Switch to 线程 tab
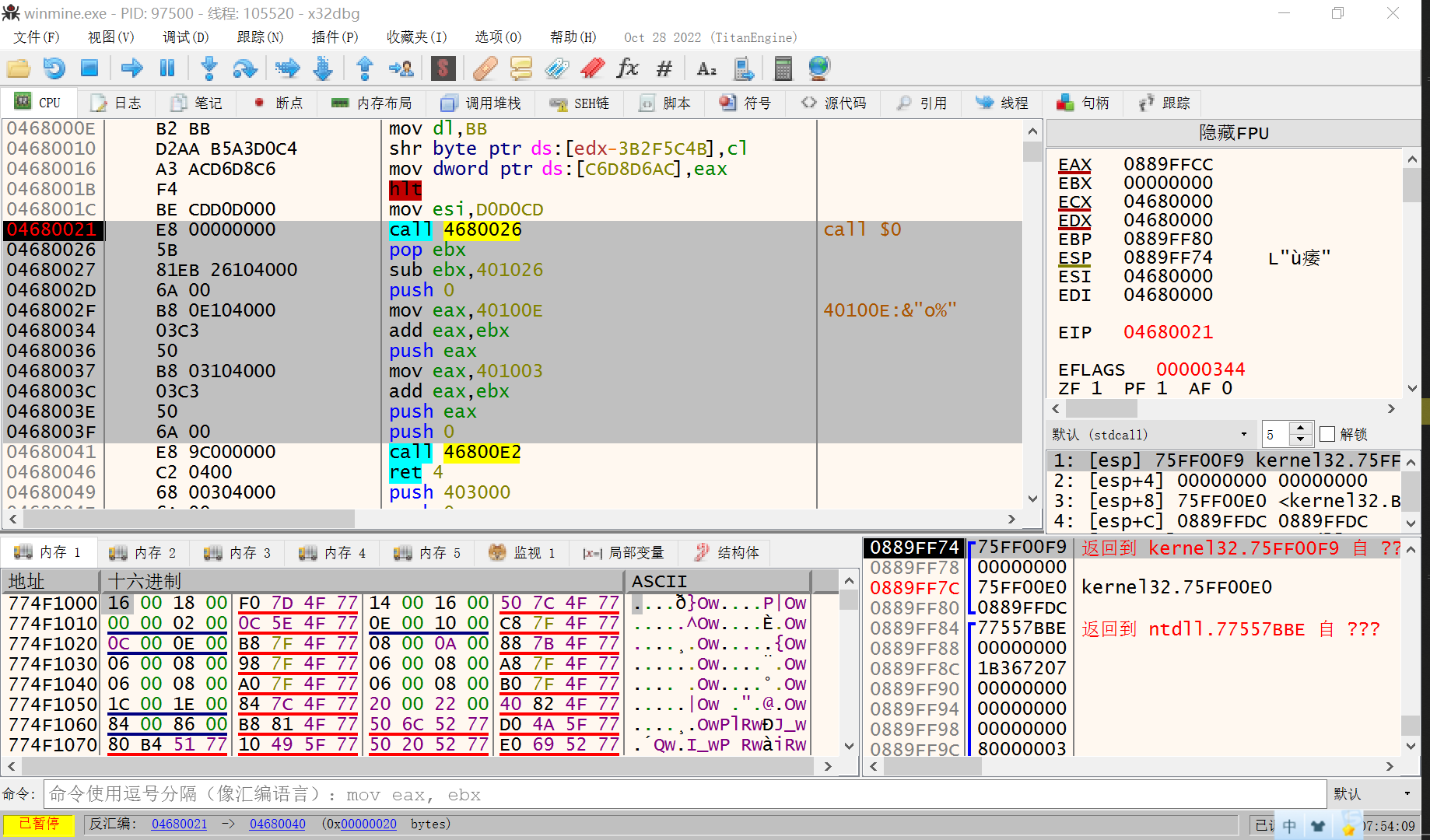Screen dimensions: 1430x840 pos(1002,103)
